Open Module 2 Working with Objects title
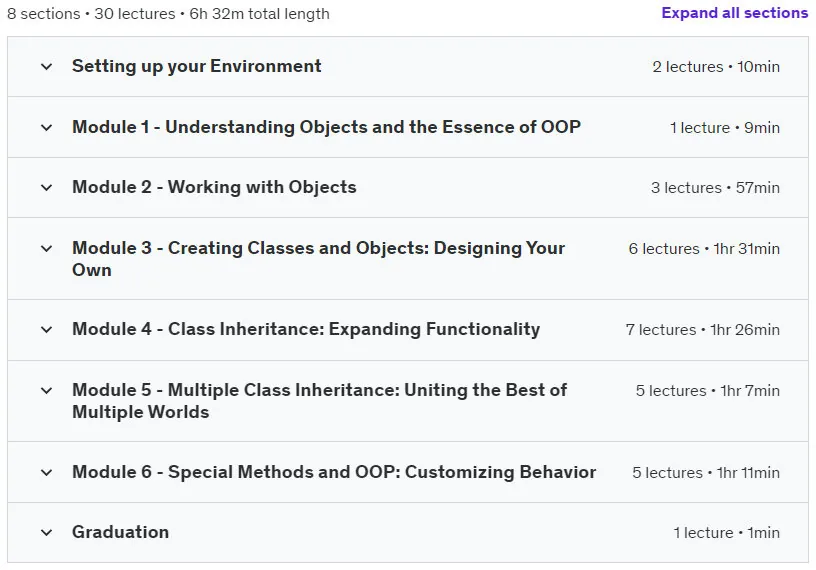Viewport: 816px width, 570px height. [x=214, y=187]
